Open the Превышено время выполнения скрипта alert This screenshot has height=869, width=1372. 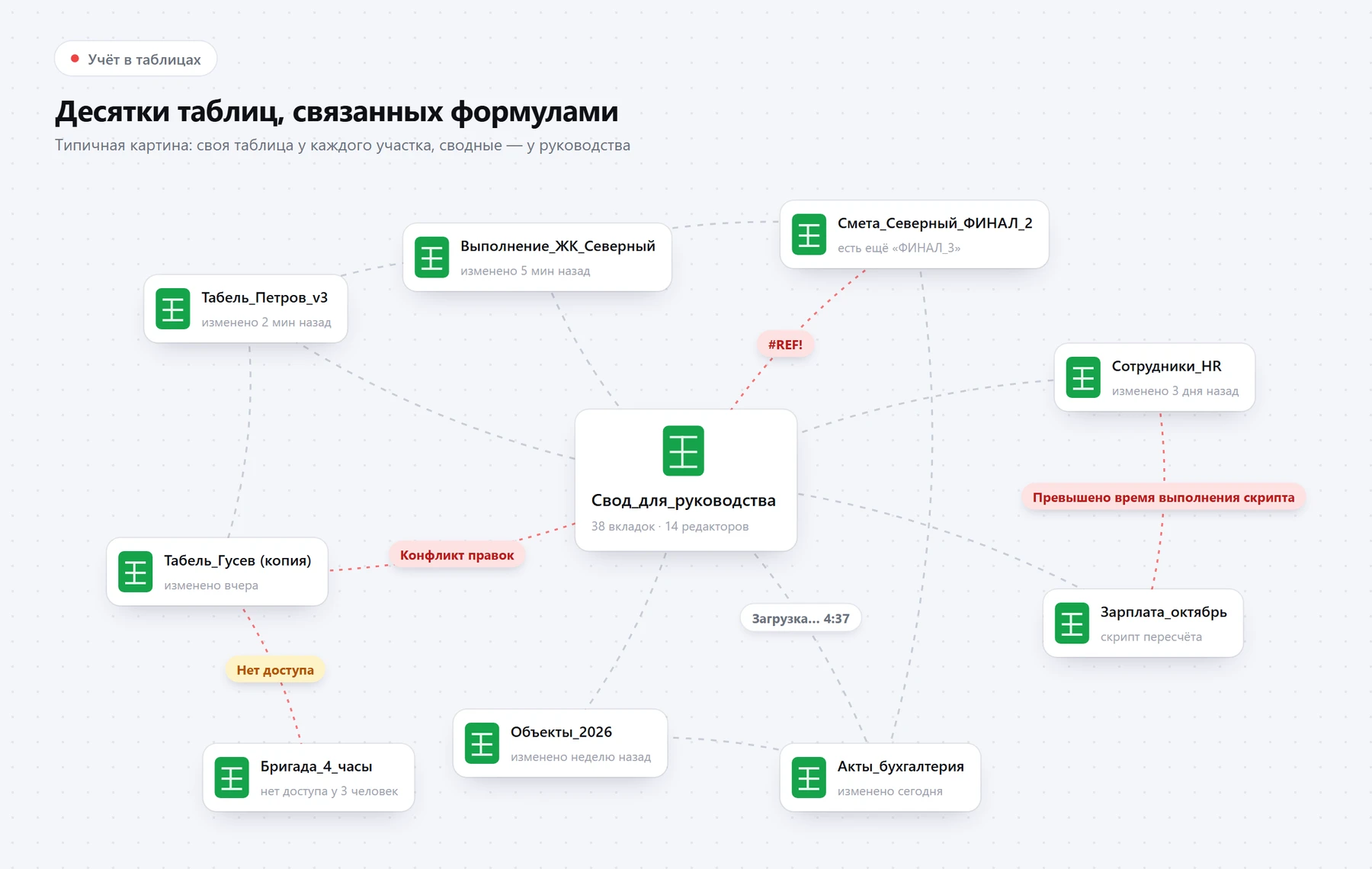pyautogui.click(x=1163, y=498)
